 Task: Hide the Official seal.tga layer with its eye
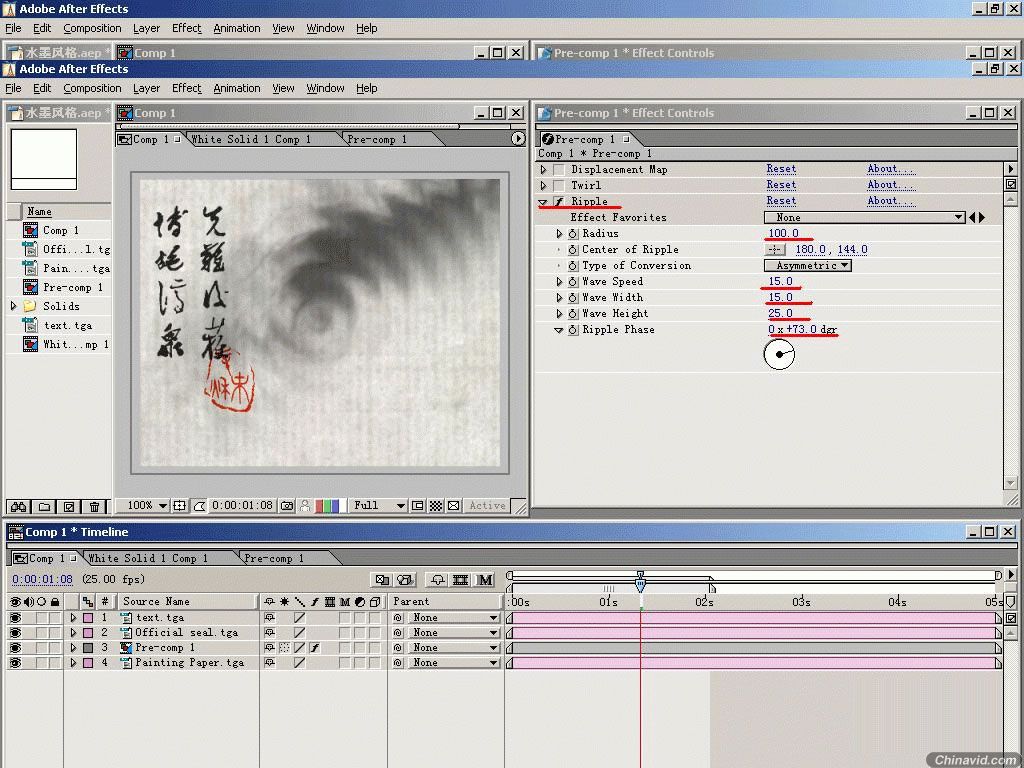[15, 633]
